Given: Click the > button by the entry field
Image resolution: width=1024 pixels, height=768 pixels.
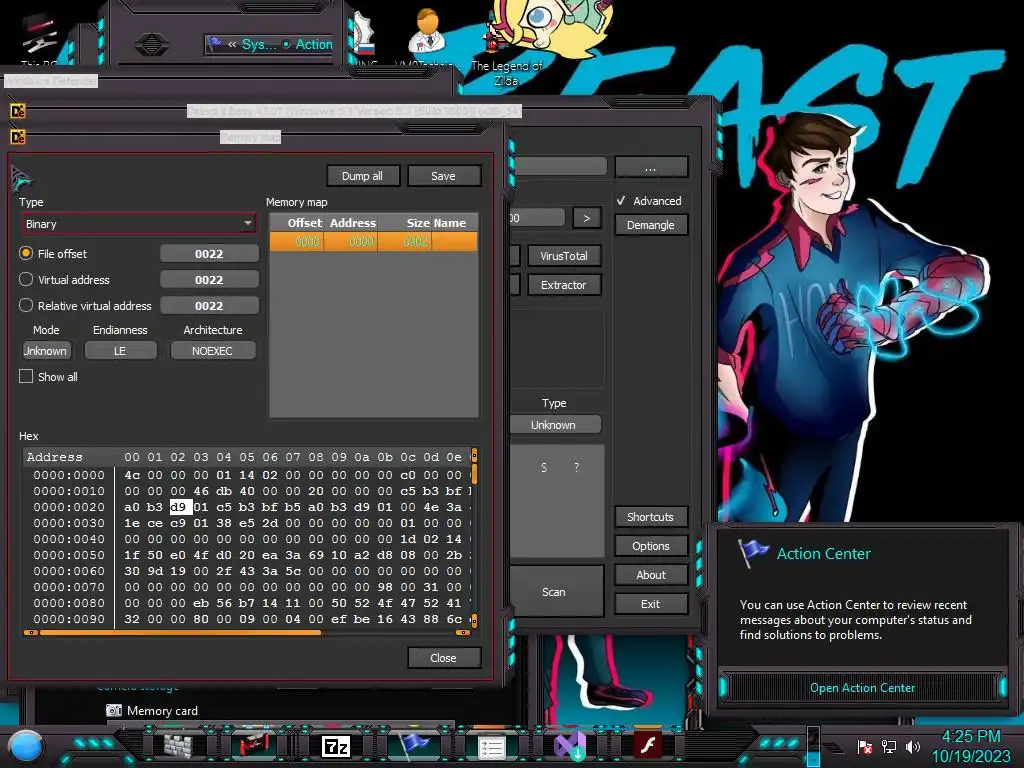Looking at the screenshot, I should tap(586, 218).
